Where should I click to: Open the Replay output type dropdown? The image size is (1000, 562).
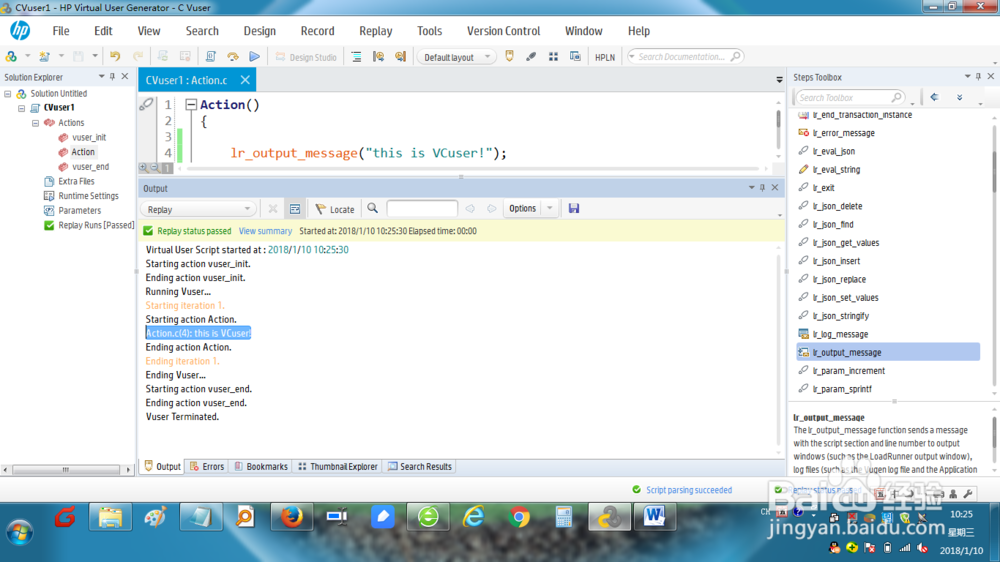pyautogui.click(x=198, y=209)
